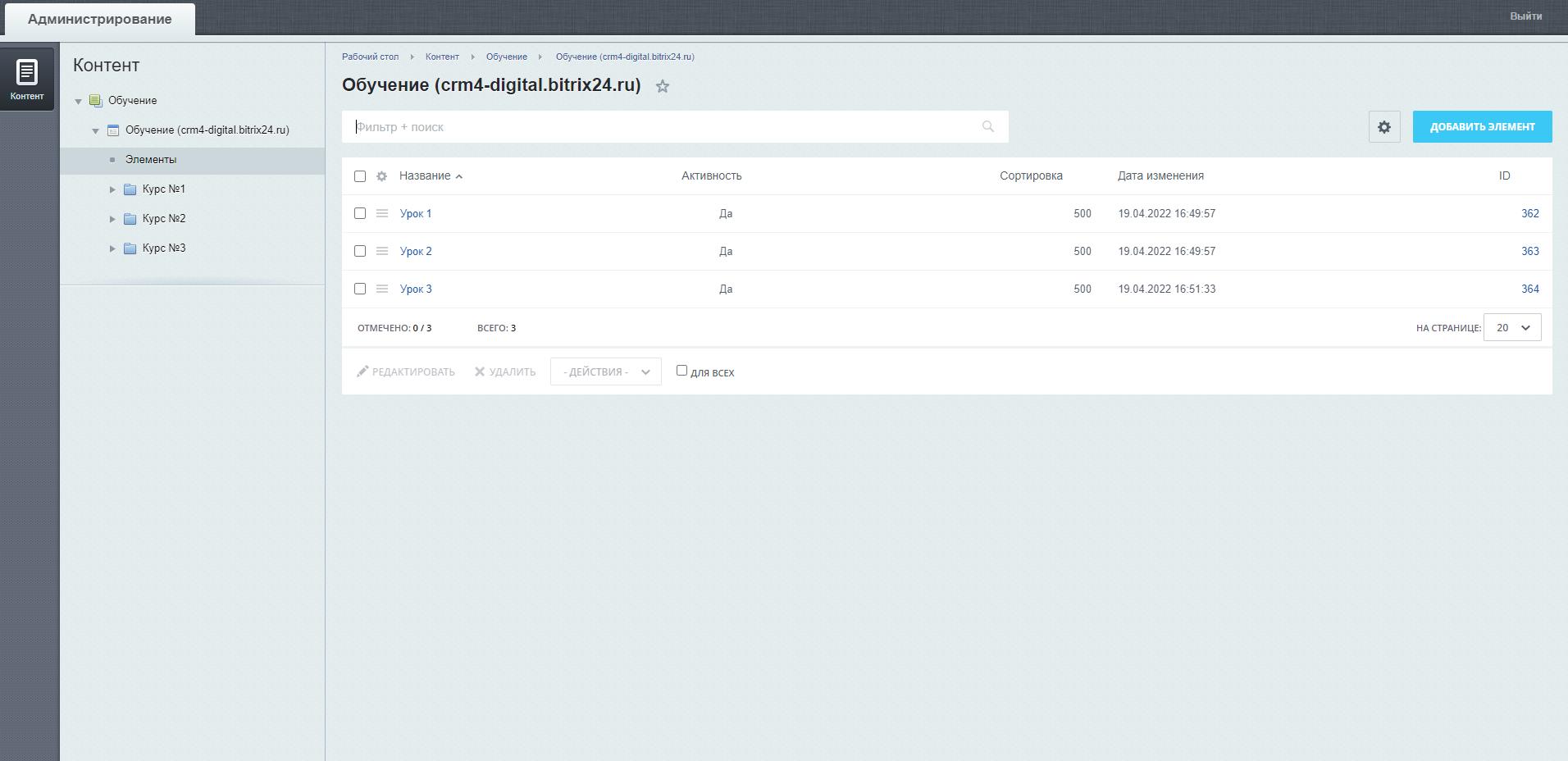Click the Контент sidebar document icon
The image size is (1568, 761).
coord(27,73)
